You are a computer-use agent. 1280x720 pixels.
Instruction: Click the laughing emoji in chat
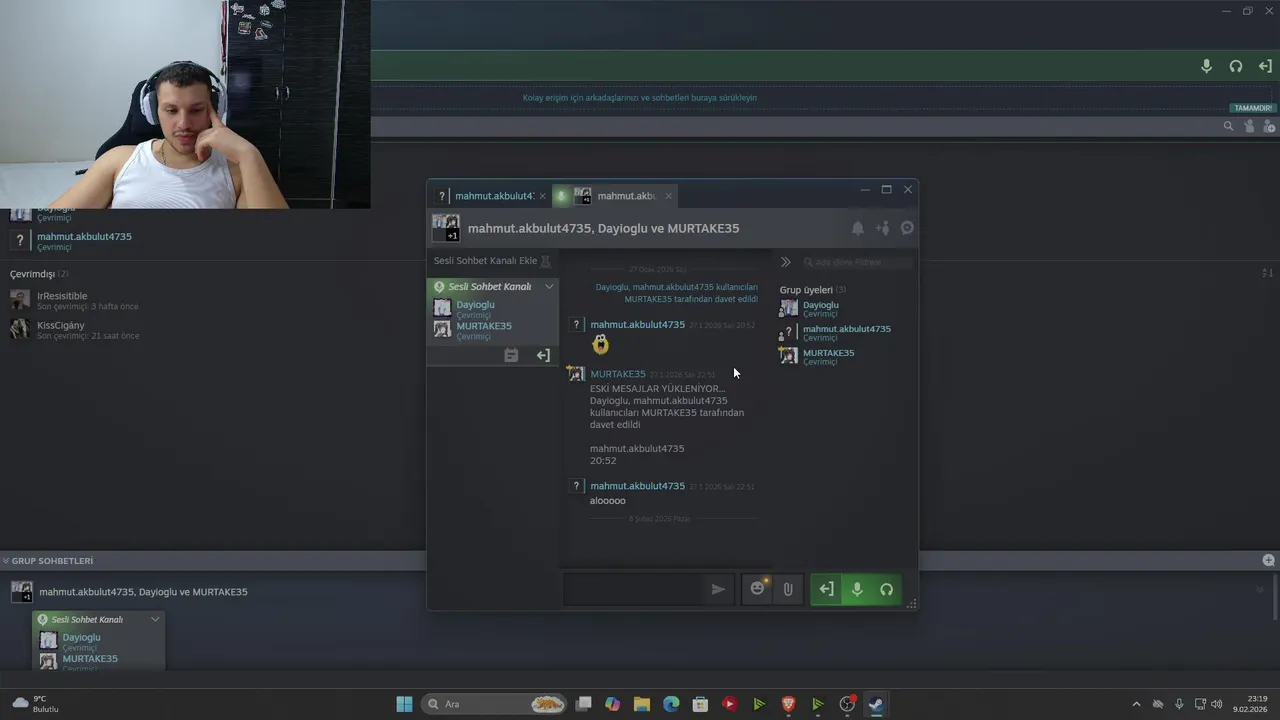tap(600, 344)
